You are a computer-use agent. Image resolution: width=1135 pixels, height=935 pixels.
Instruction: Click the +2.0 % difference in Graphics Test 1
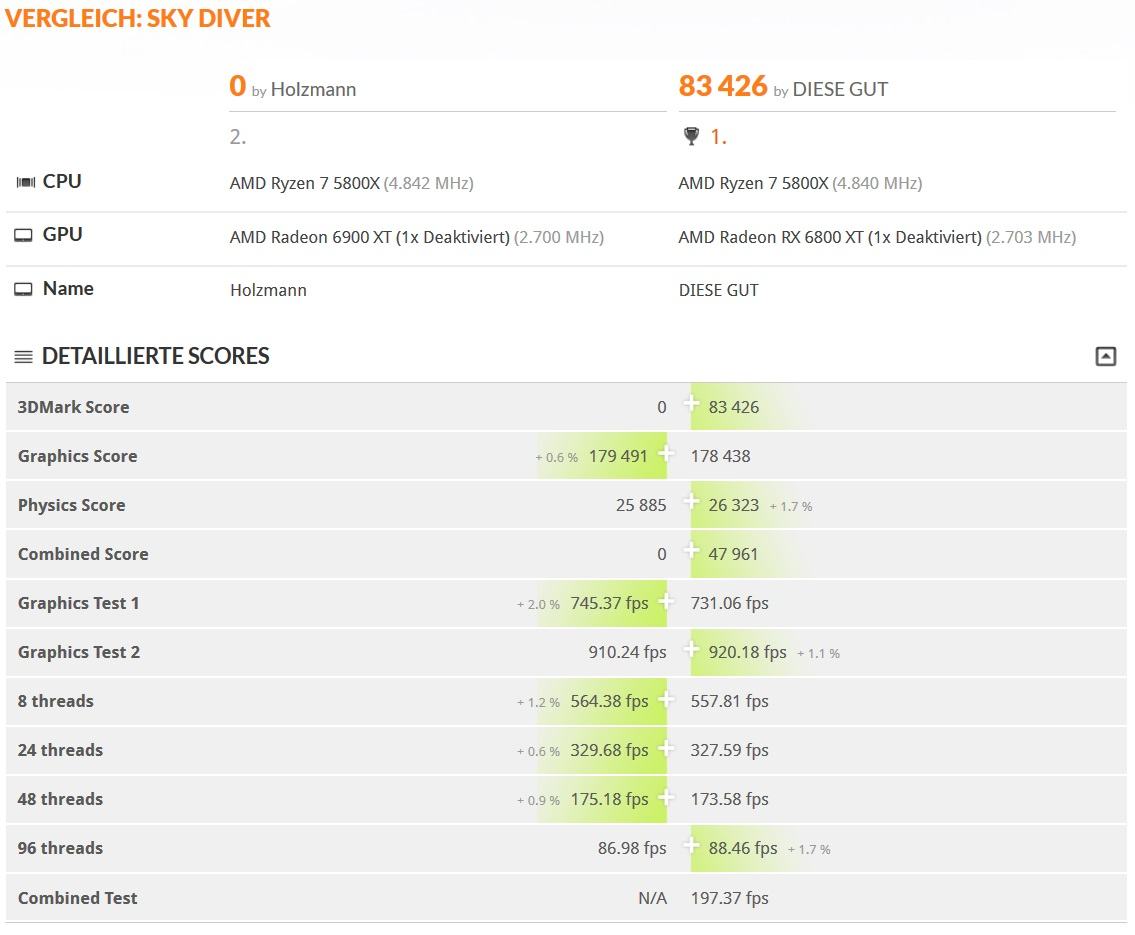pos(538,605)
